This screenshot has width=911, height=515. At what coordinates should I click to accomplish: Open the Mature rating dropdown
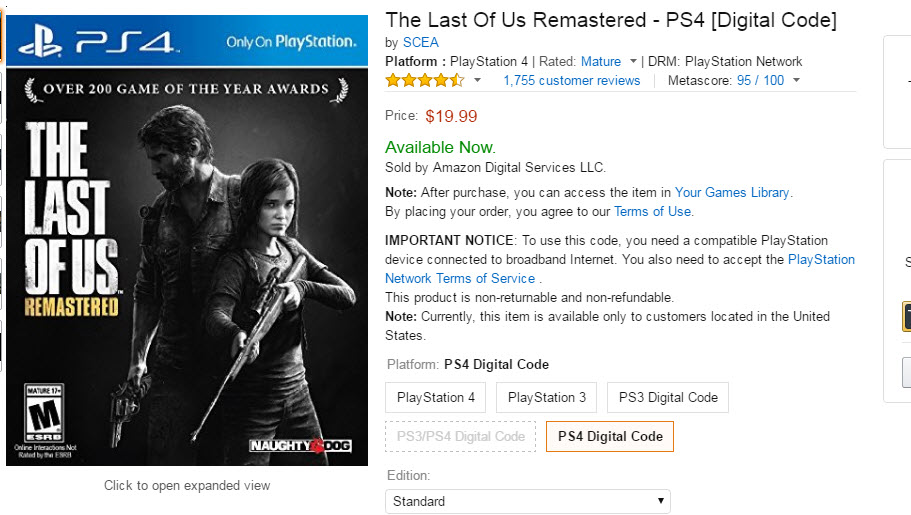pyautogui.click(x=634, y=62)
